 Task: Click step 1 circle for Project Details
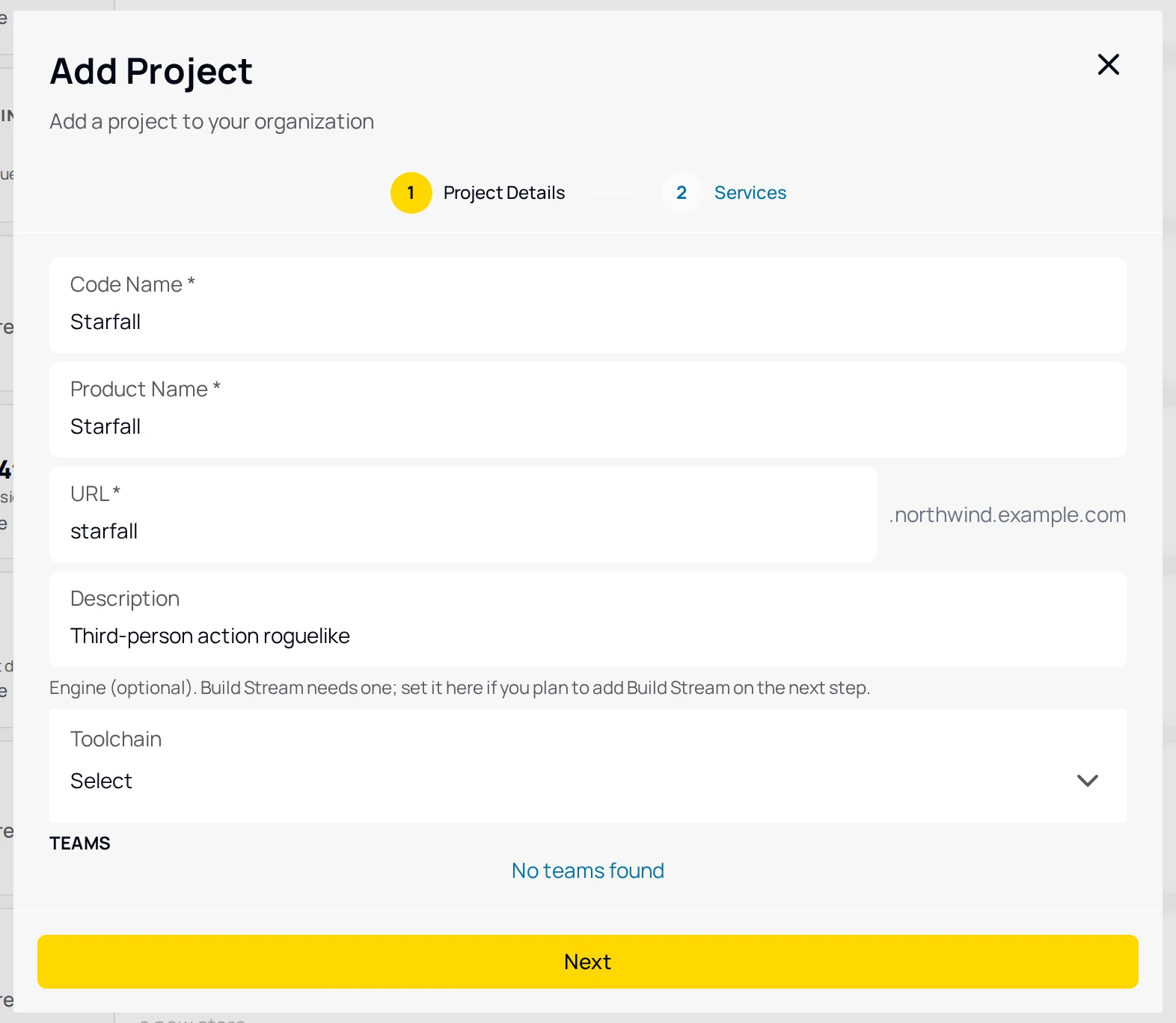tap(411, 193)
